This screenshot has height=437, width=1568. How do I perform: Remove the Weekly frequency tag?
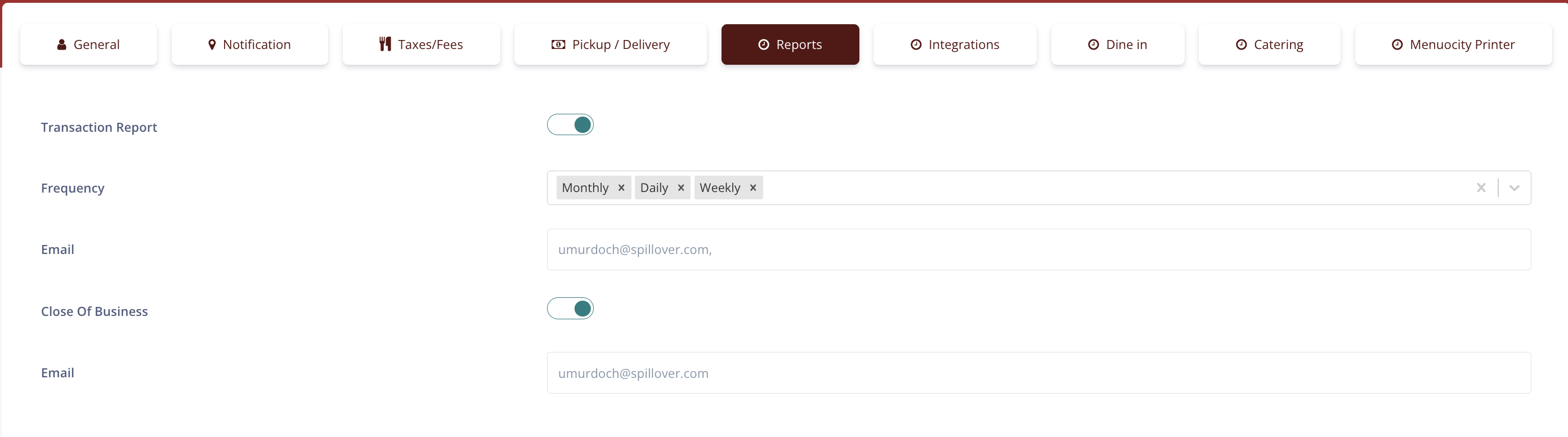point(752,188)
